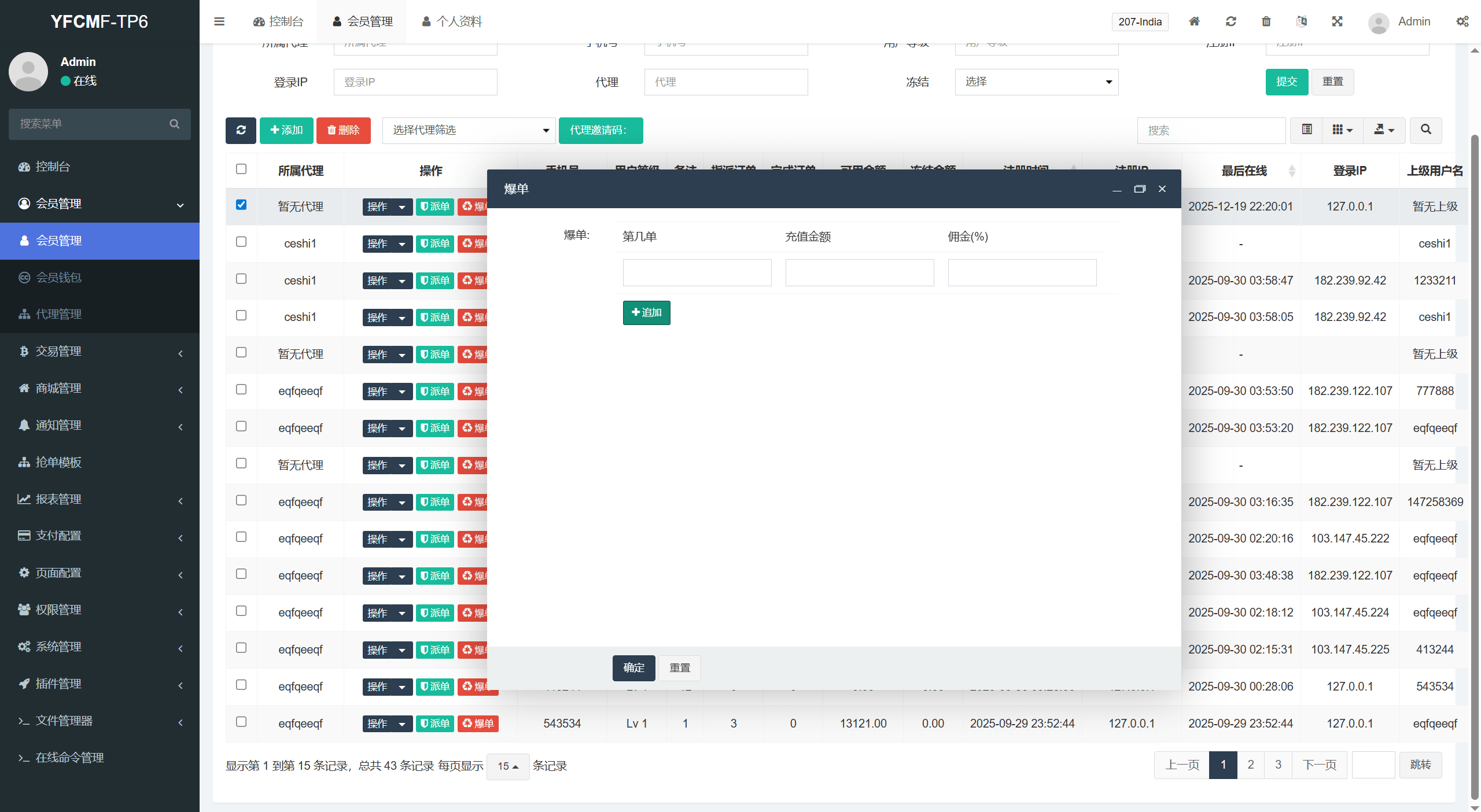
Task: Open the export data icon dropdown
Action: (x=1384, y=130)
